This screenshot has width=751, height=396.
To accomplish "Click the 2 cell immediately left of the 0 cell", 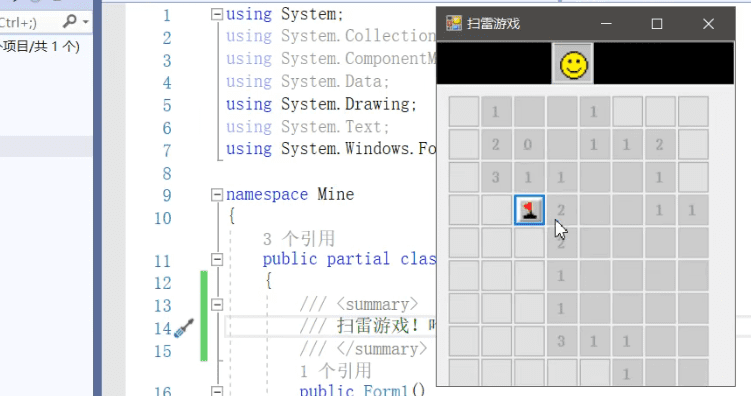I will click(x=496, y=144).
